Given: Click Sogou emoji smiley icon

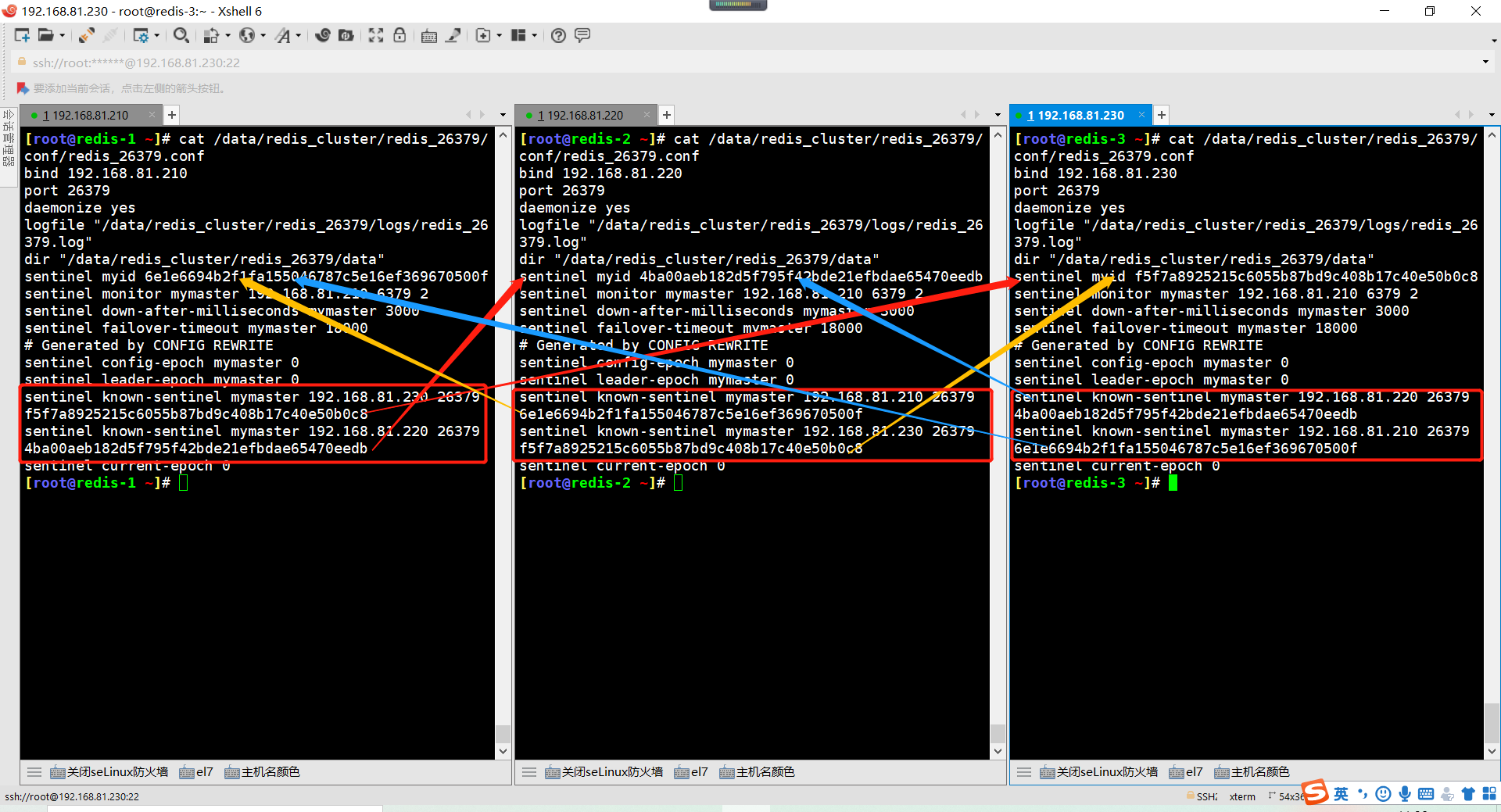Looking at the screenshot, I should [x=1383, y=794].
